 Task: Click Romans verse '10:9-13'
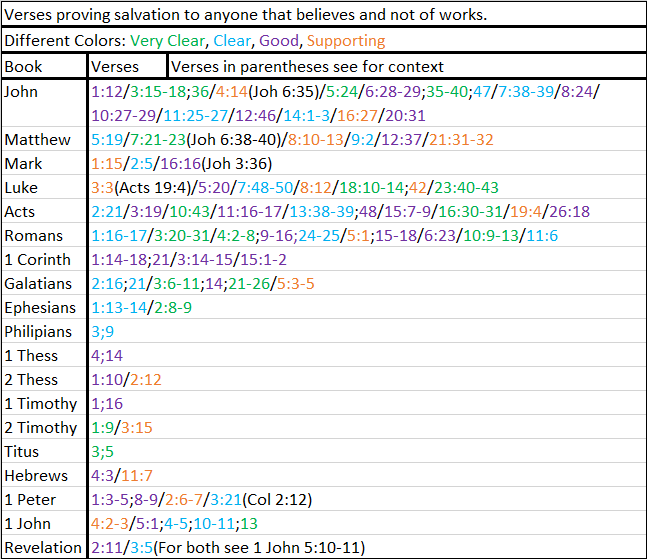tap(491, 236)
